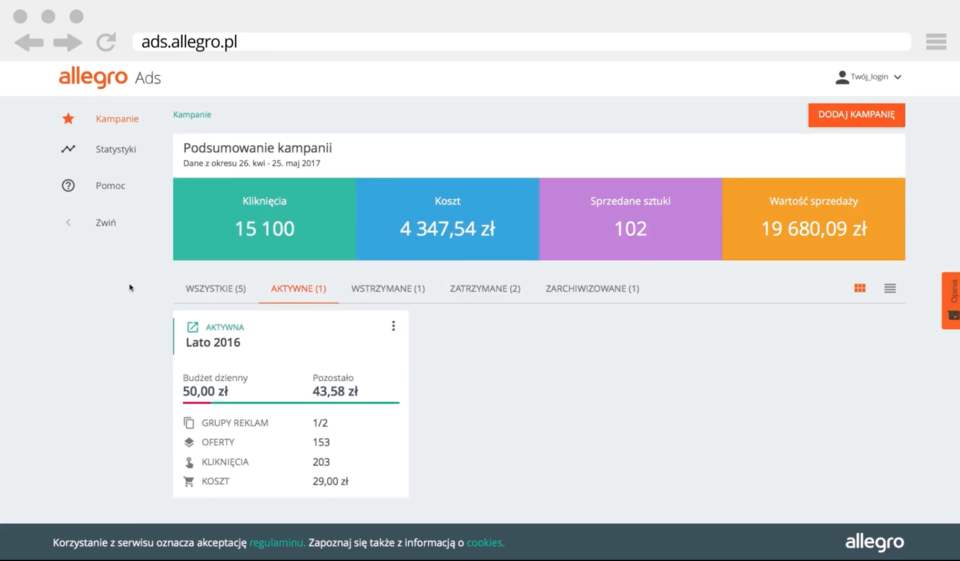The width and height of the screenshot is (960, 561).
Task: Click the user profile icon
Action: (842, 77)
